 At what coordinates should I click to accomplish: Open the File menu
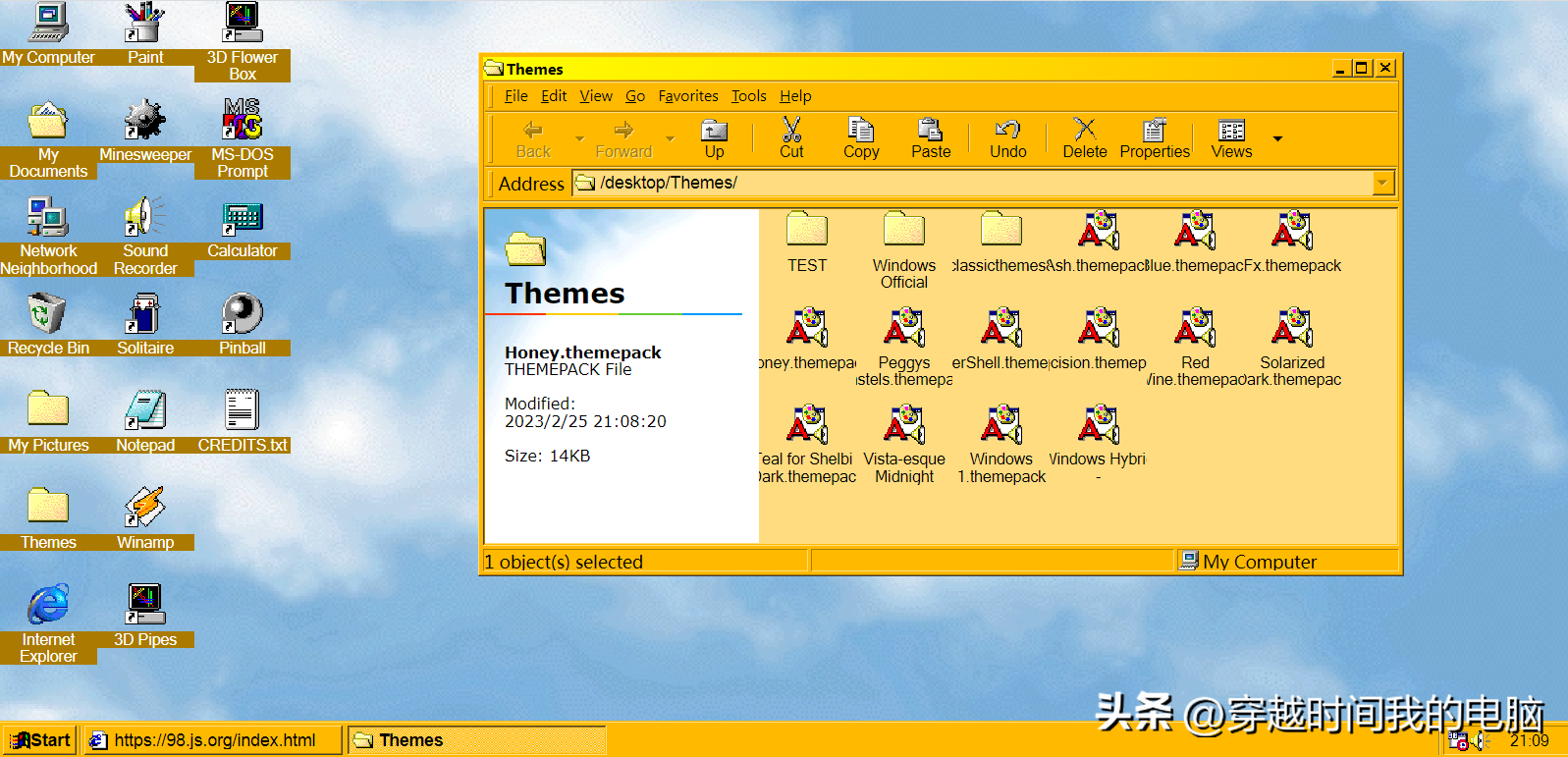click(515, 96)
